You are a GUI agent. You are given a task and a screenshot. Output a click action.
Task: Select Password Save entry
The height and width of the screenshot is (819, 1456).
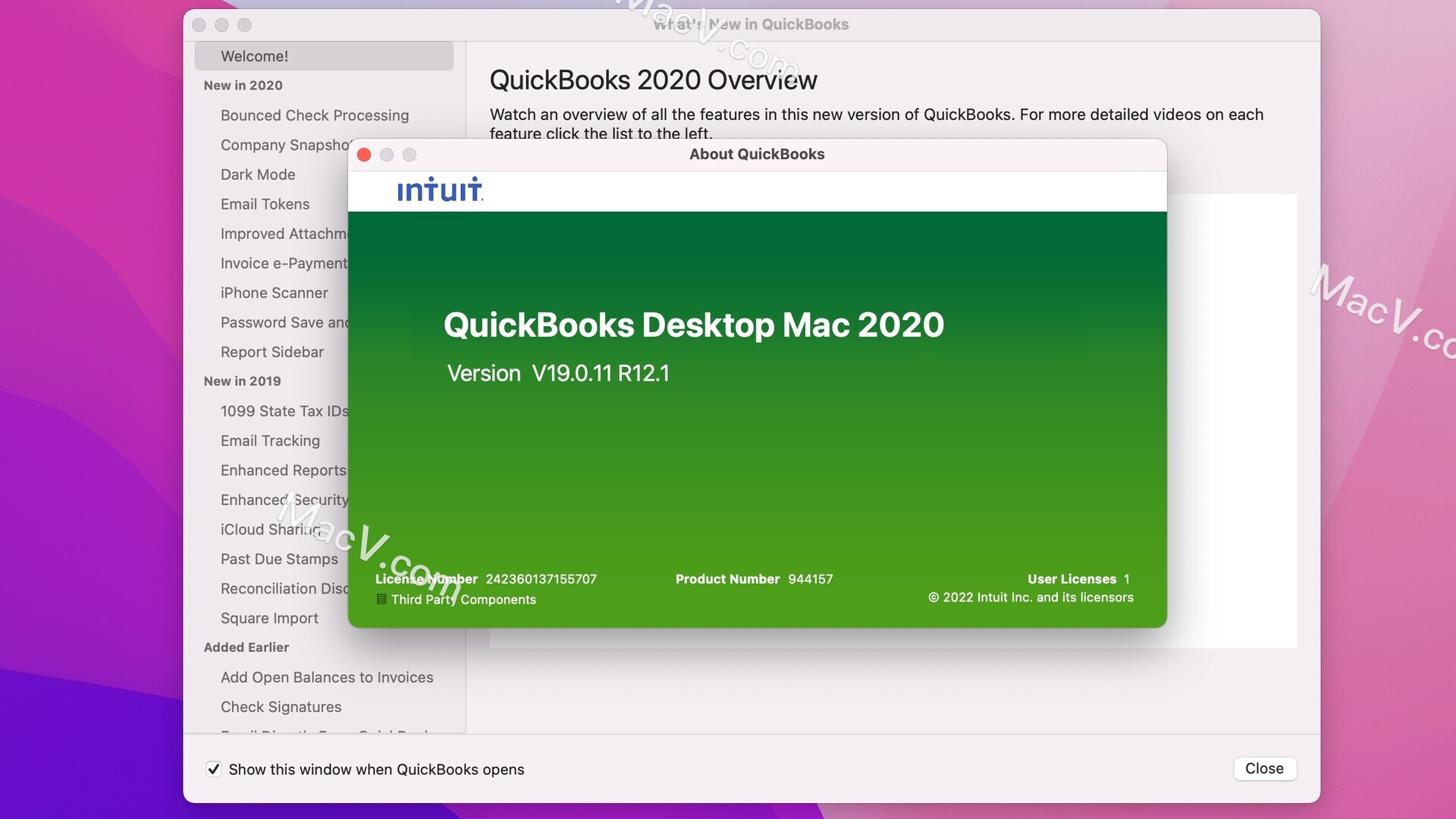pos(284,322)
